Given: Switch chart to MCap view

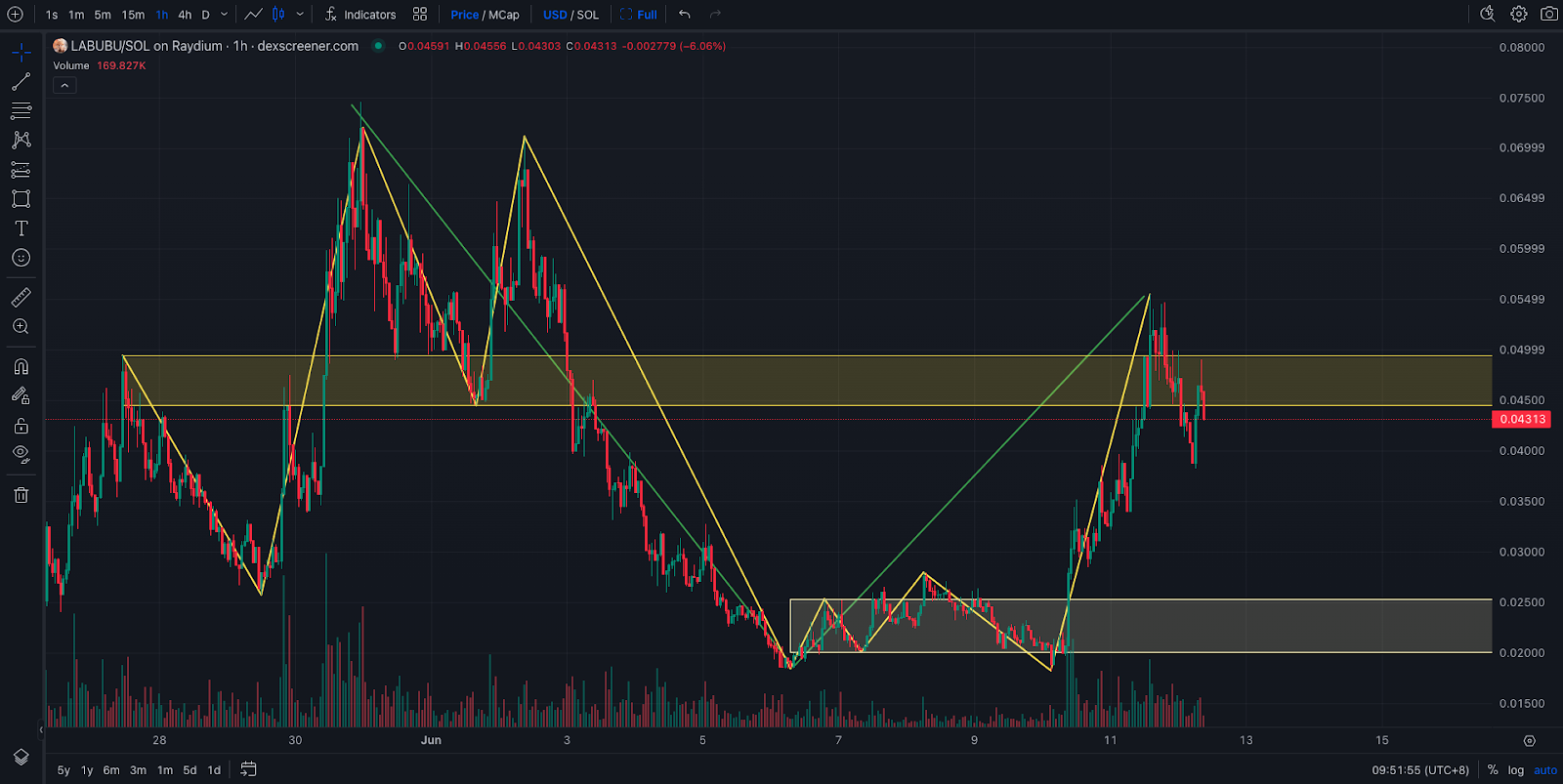Looking at the screenshot, I should click(504, 15).
